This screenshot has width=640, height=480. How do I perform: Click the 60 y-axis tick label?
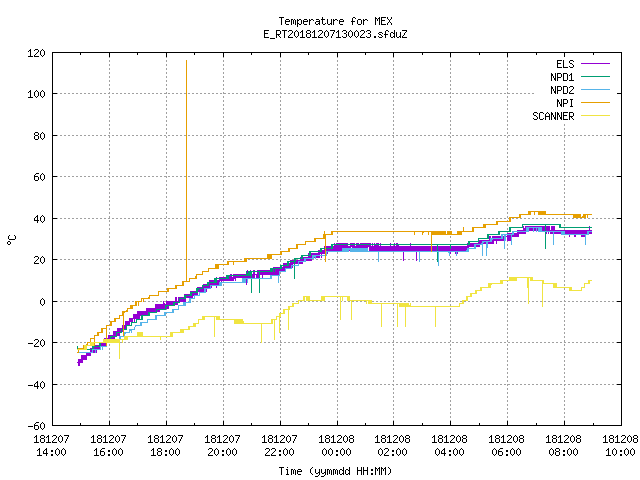pyautogui.click(x=39, y=177)
